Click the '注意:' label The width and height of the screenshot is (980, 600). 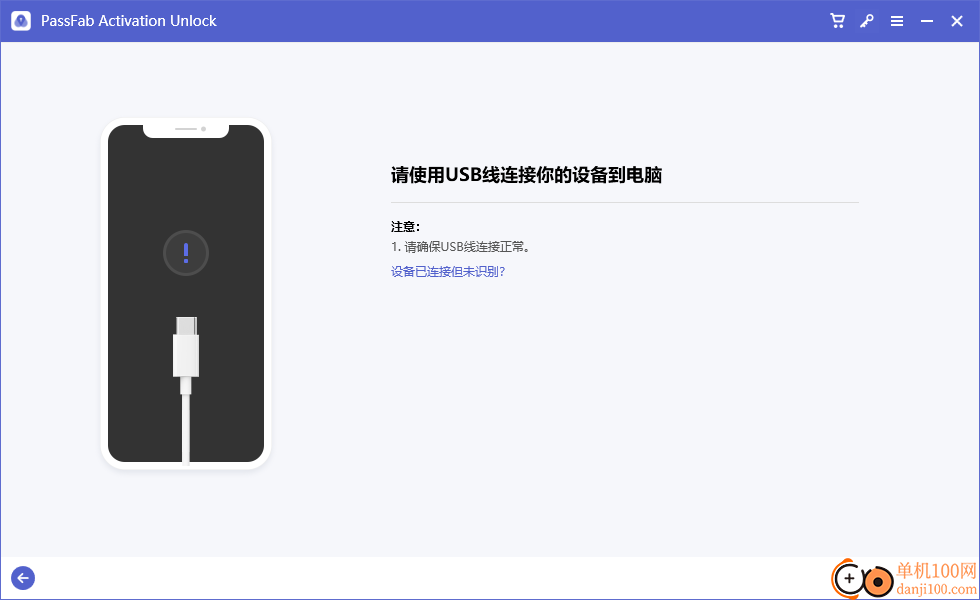coord(406,226)
